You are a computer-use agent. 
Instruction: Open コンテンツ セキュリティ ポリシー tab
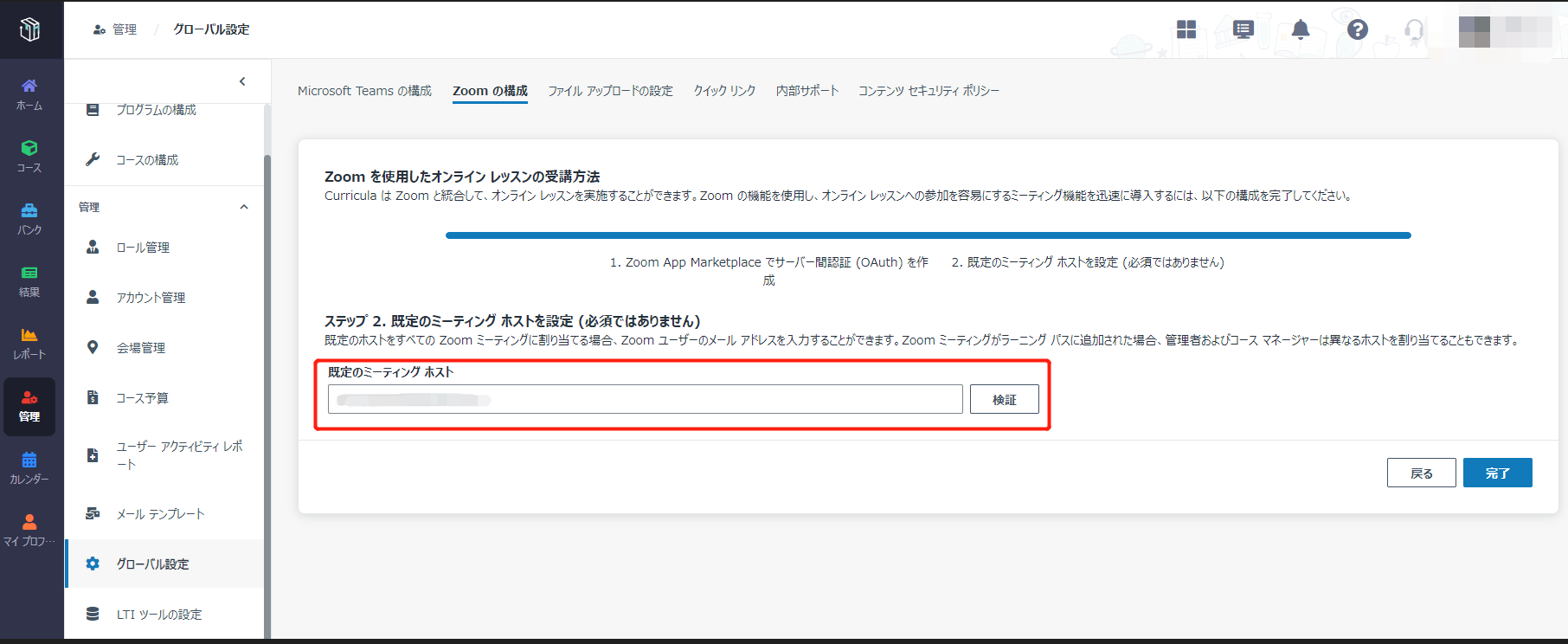(x=929, y=91)
